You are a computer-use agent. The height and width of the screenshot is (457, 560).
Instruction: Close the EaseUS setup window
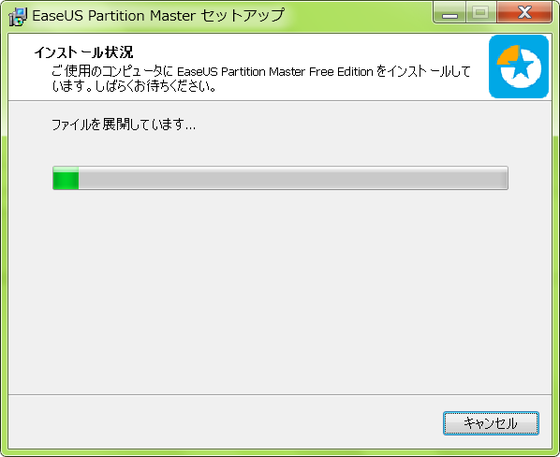(524, 13)
